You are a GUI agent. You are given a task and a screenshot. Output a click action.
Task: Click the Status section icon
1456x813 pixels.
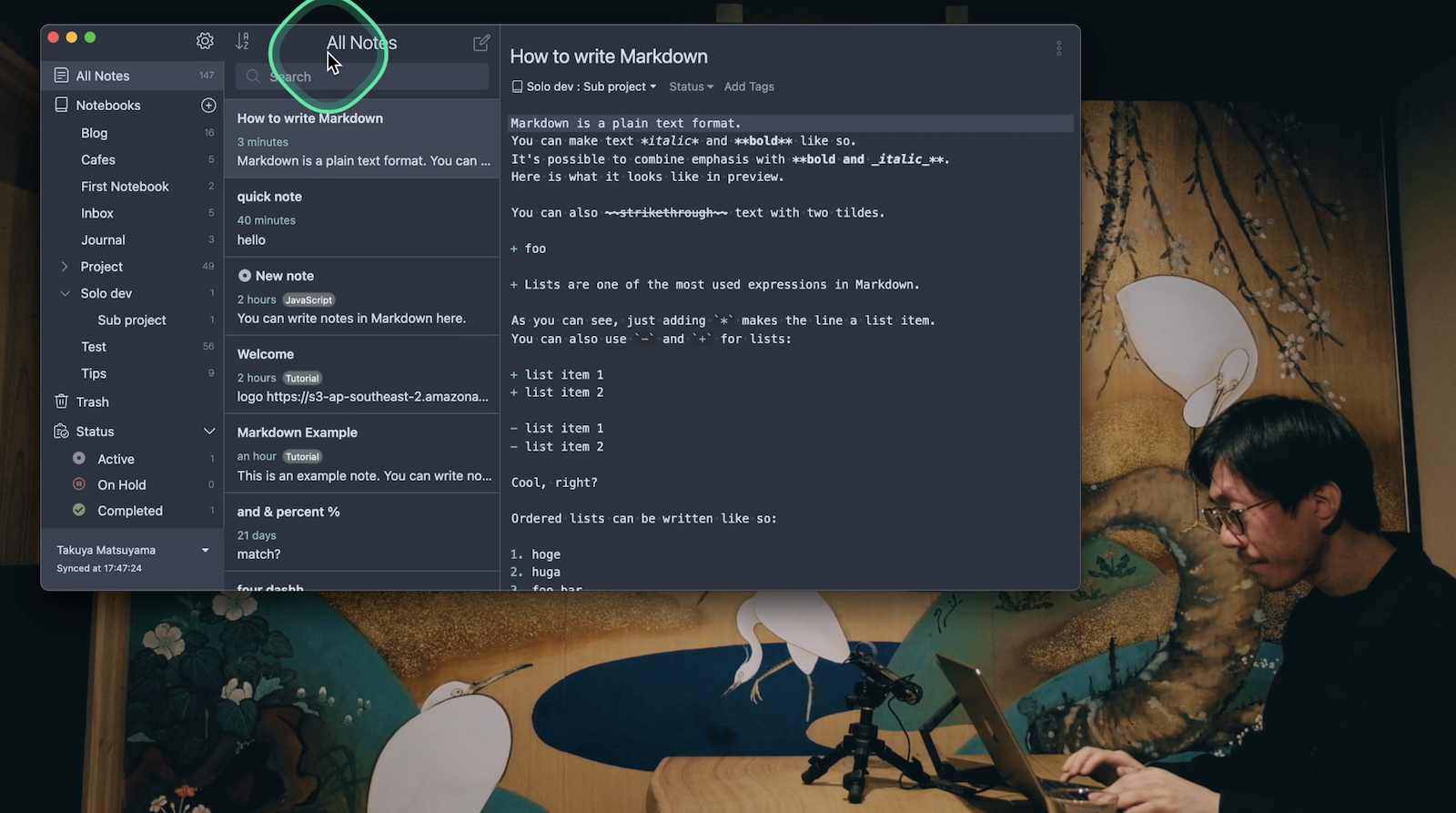[61, 431]
